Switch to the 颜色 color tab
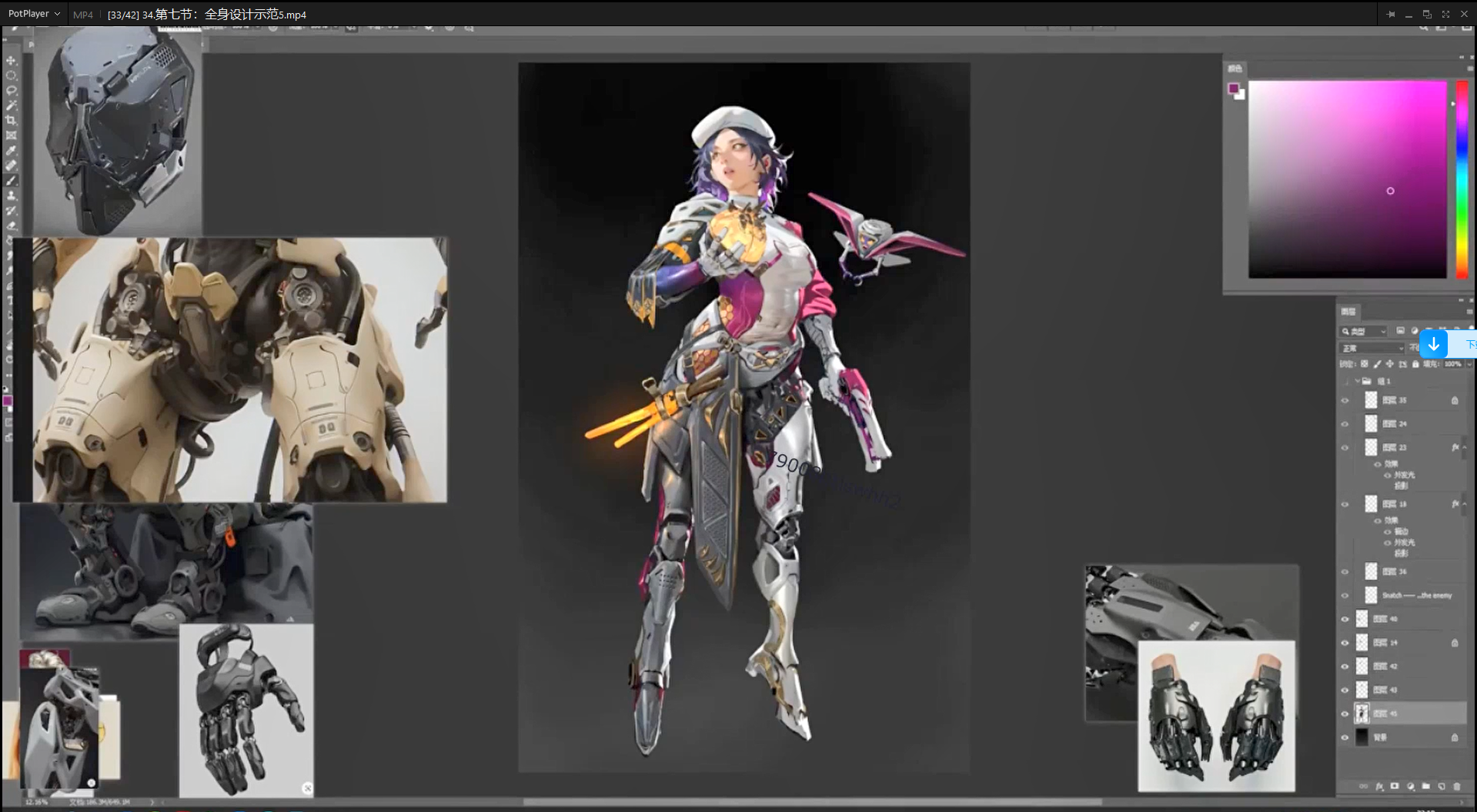 pos(1235,69)
